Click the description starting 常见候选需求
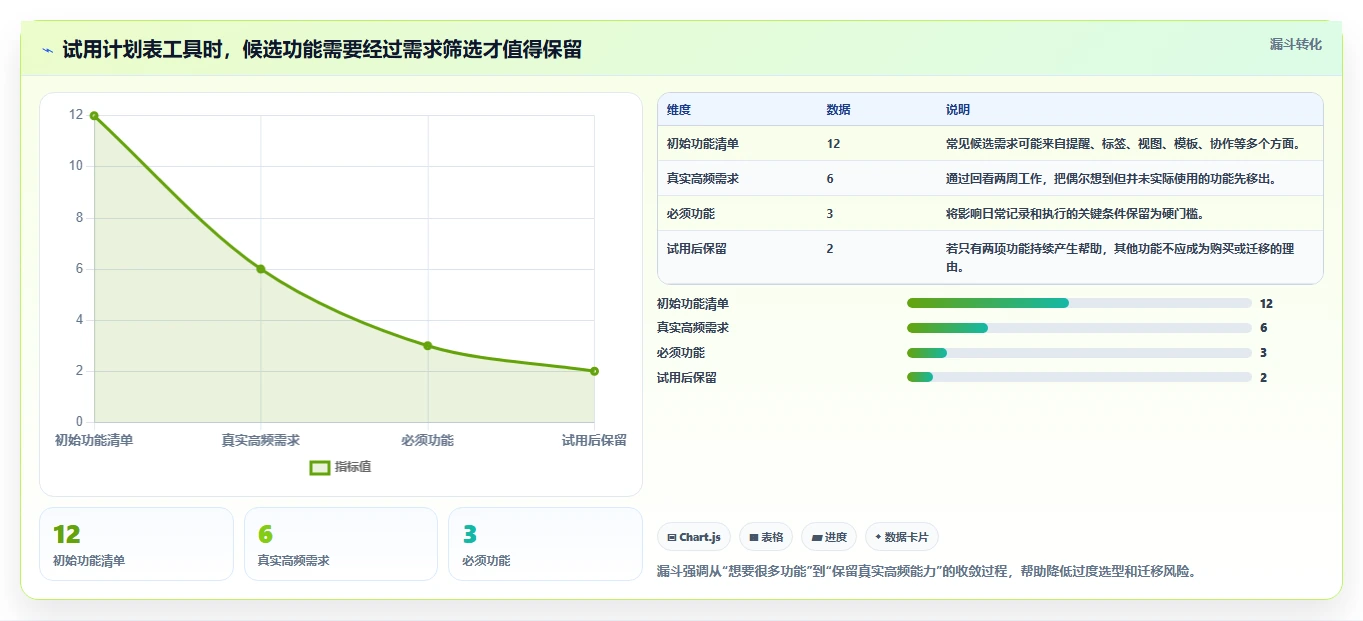The image size is (1363, 621). click(x=1124, y=144)
